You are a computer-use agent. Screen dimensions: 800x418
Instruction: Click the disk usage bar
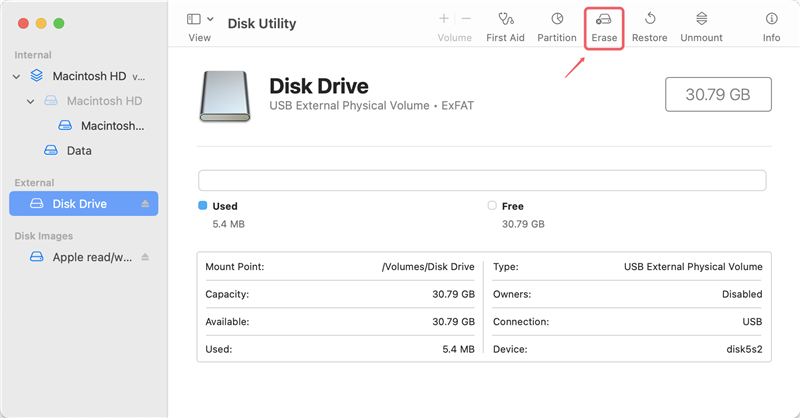point(482,180)
